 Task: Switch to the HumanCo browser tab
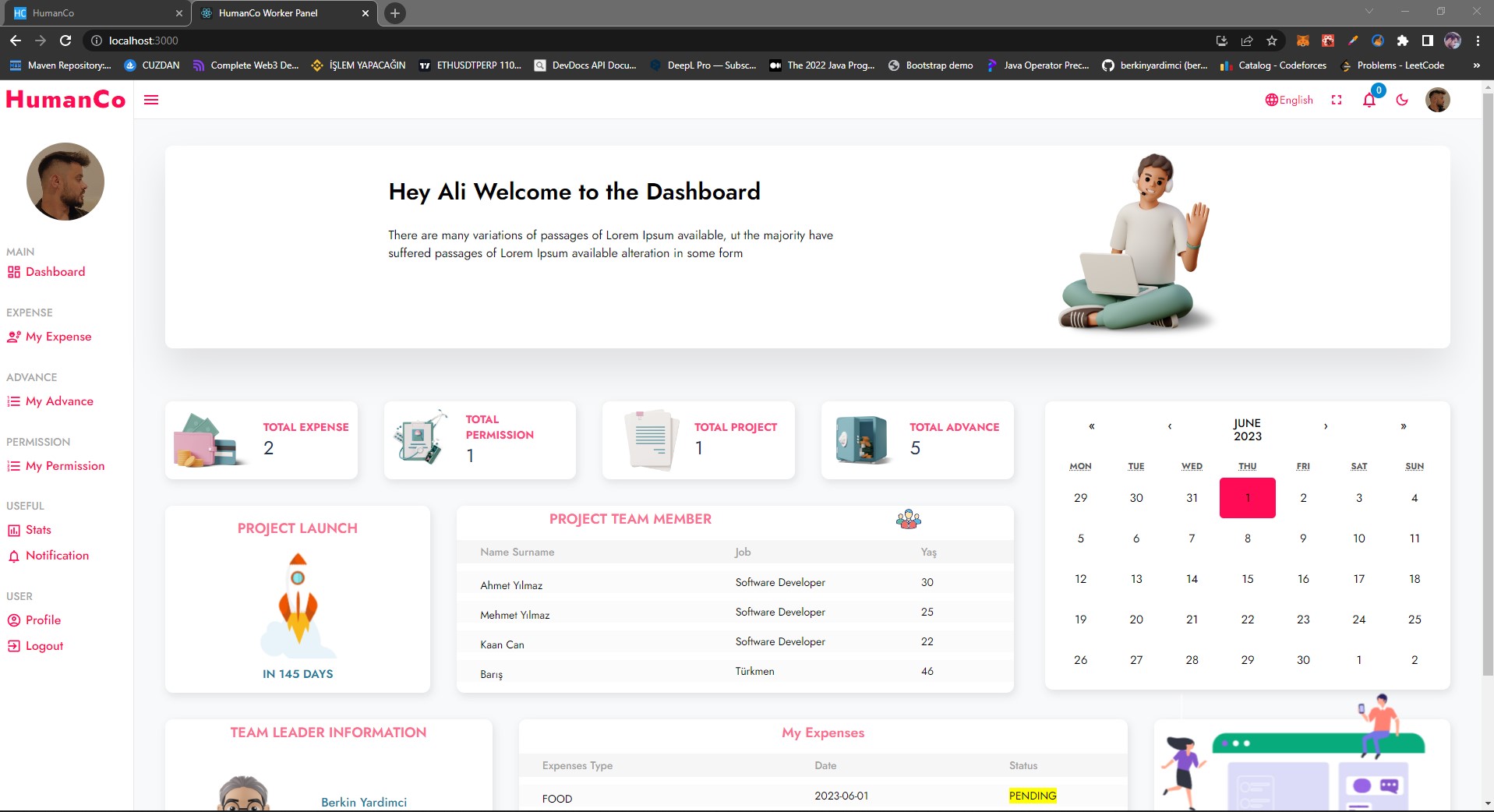coord(94,13)
